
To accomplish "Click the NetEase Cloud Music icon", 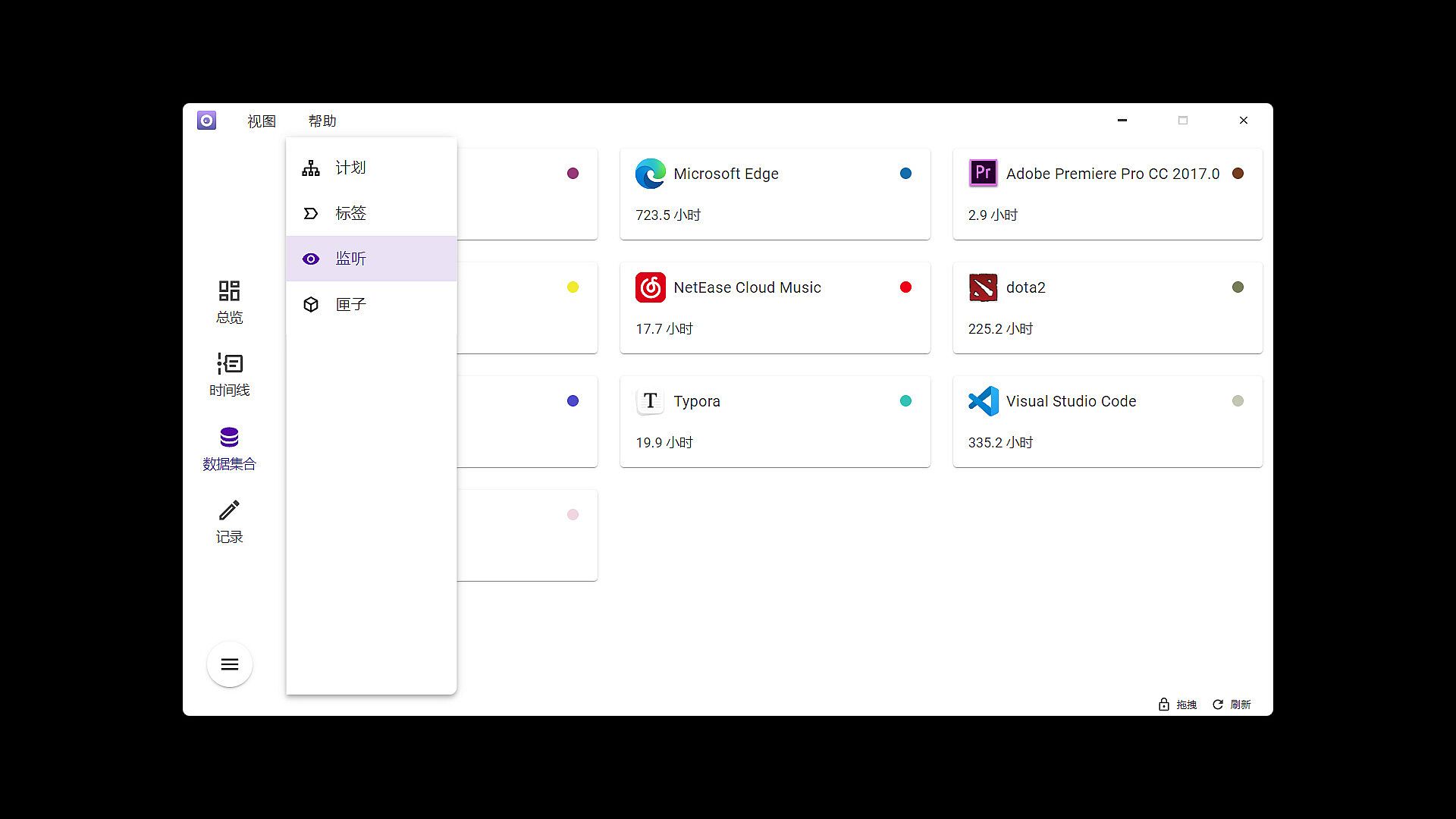I will pos(650,287).
